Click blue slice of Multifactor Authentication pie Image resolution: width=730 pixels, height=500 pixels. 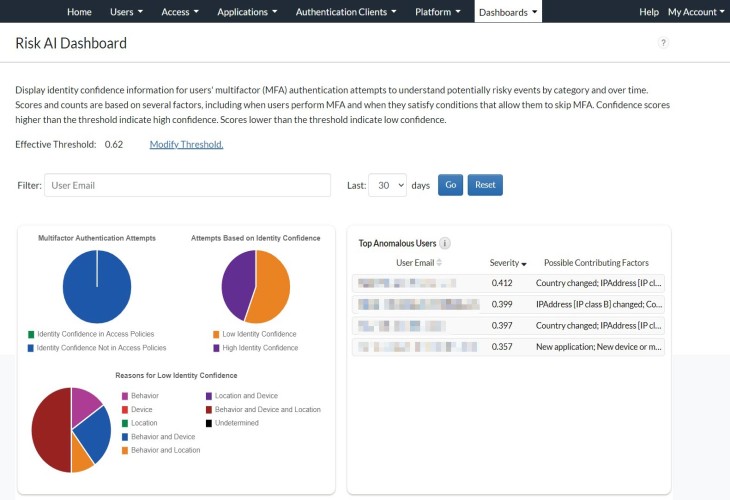97,287
